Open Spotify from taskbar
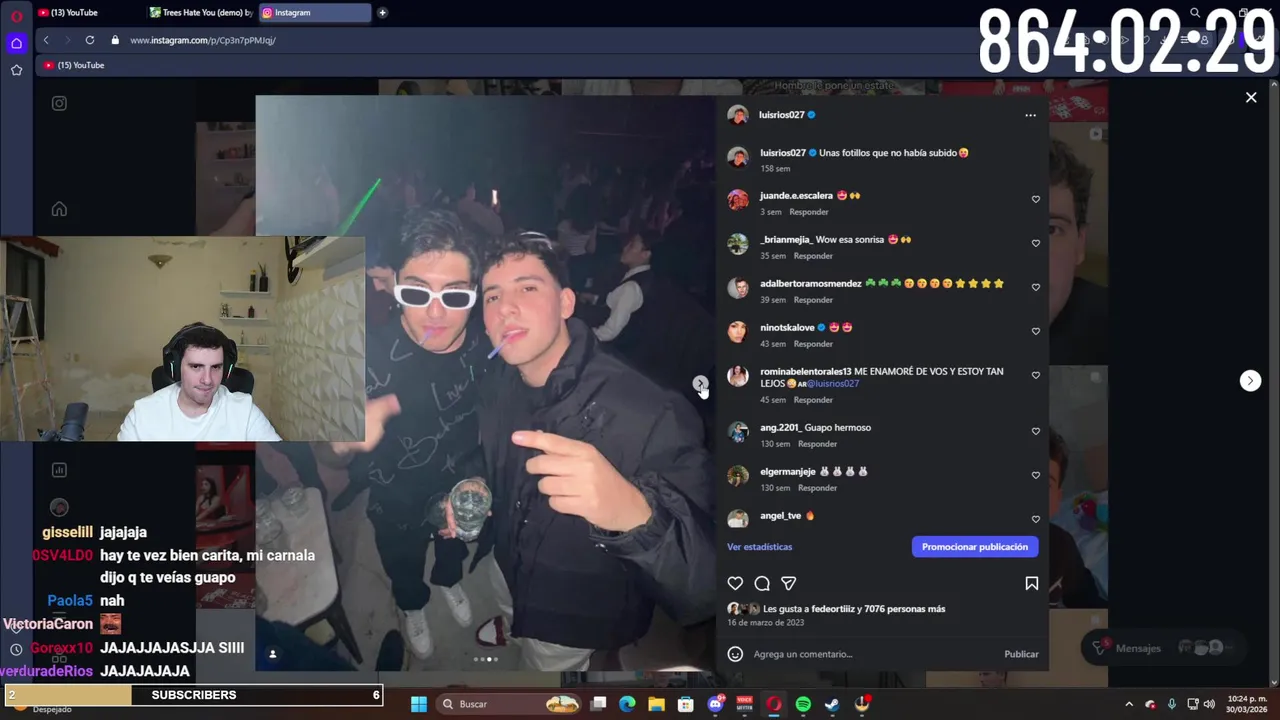The image size is (1280, 720). [803, 704]
